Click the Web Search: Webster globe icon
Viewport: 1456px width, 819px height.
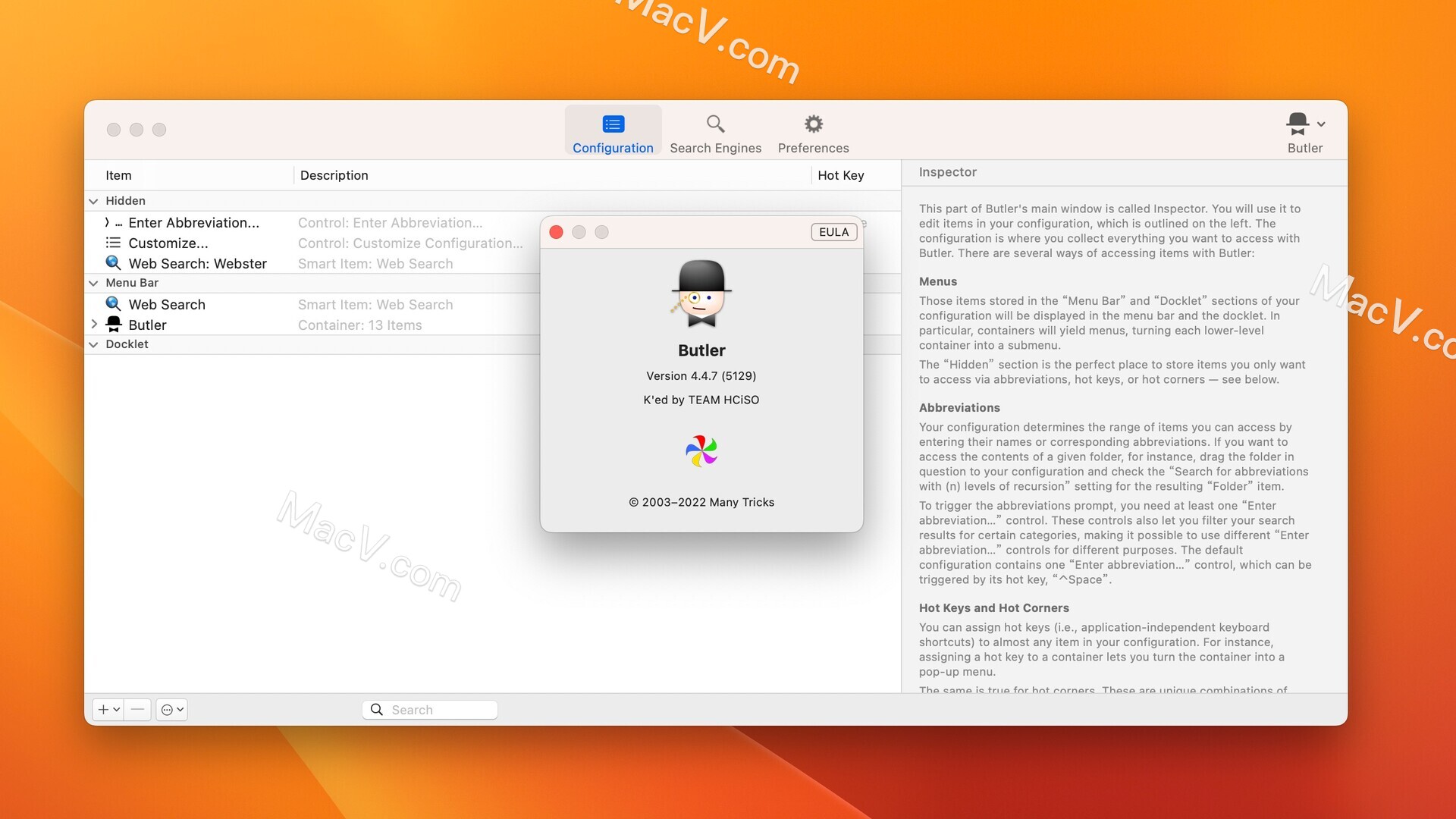click(113, 262)
